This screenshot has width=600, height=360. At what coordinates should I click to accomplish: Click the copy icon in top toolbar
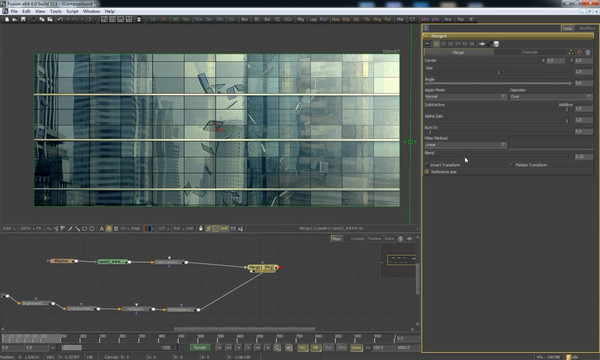pyautogui.click(x=42, y=19)
